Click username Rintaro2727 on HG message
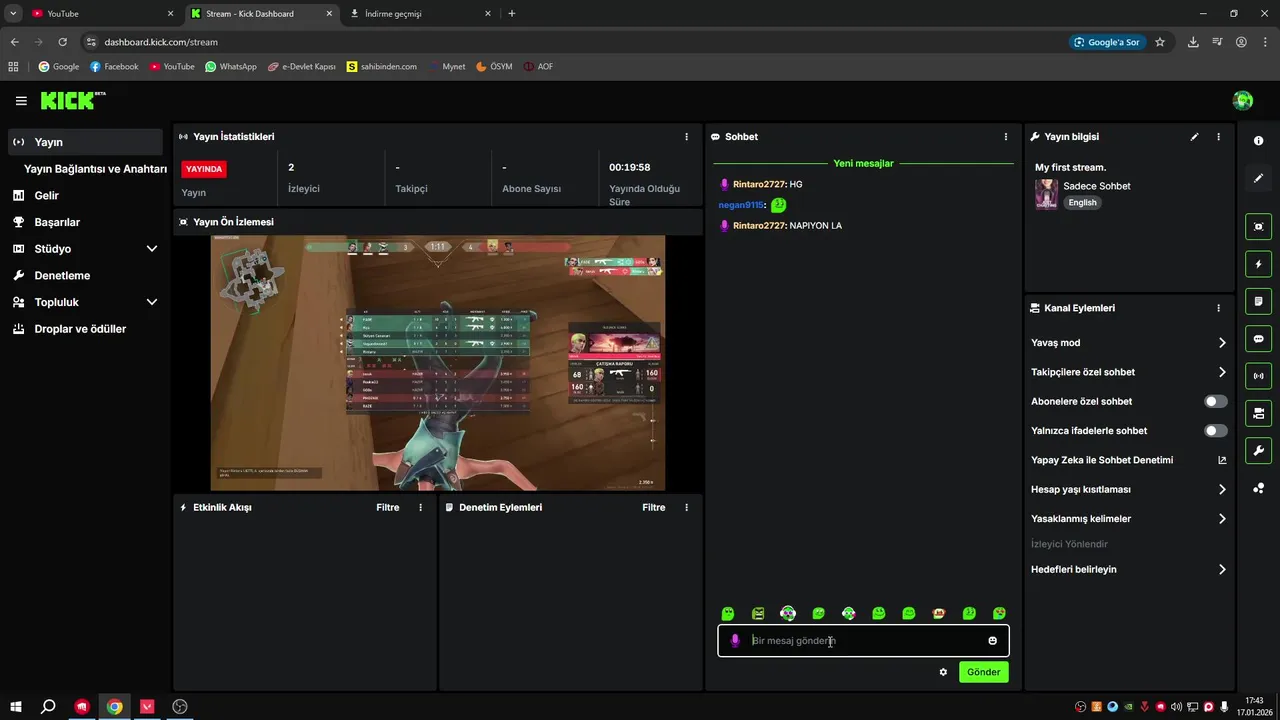The image size is (1280, 720). pos(759,185)
